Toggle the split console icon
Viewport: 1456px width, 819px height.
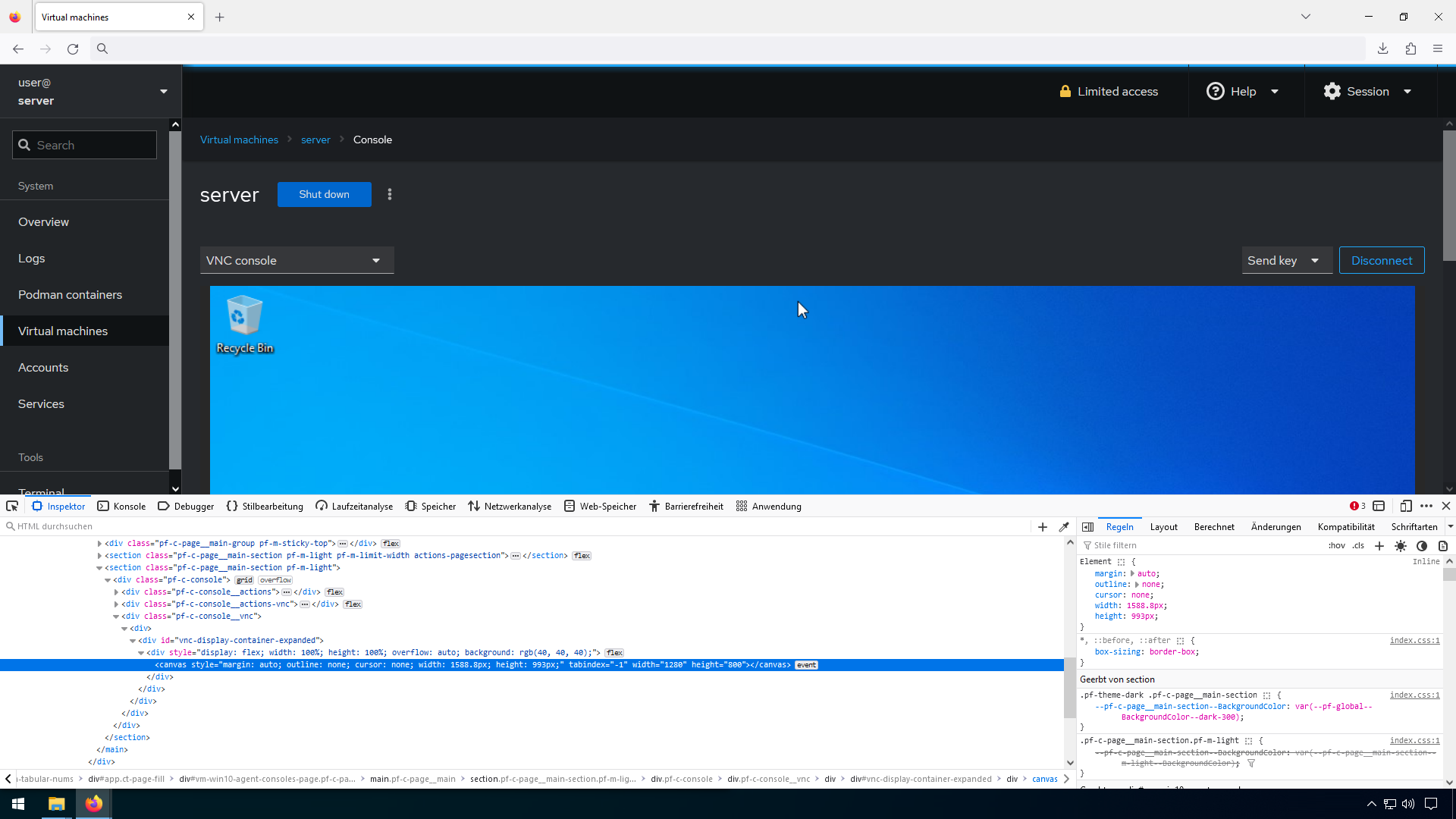(x=1379, y=506)
